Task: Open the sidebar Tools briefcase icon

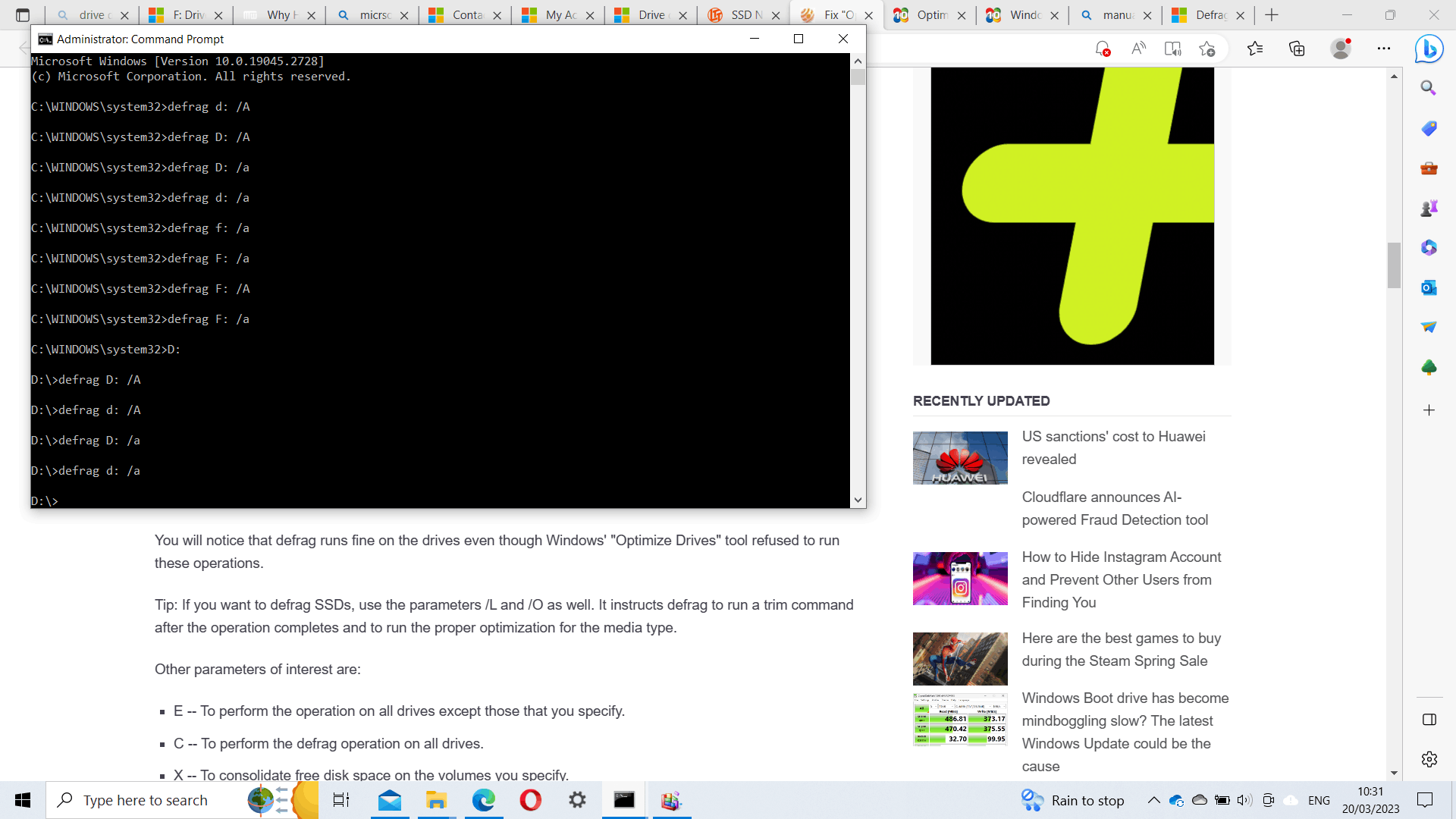Action: pyautogui.click(x=1429, y=168)
